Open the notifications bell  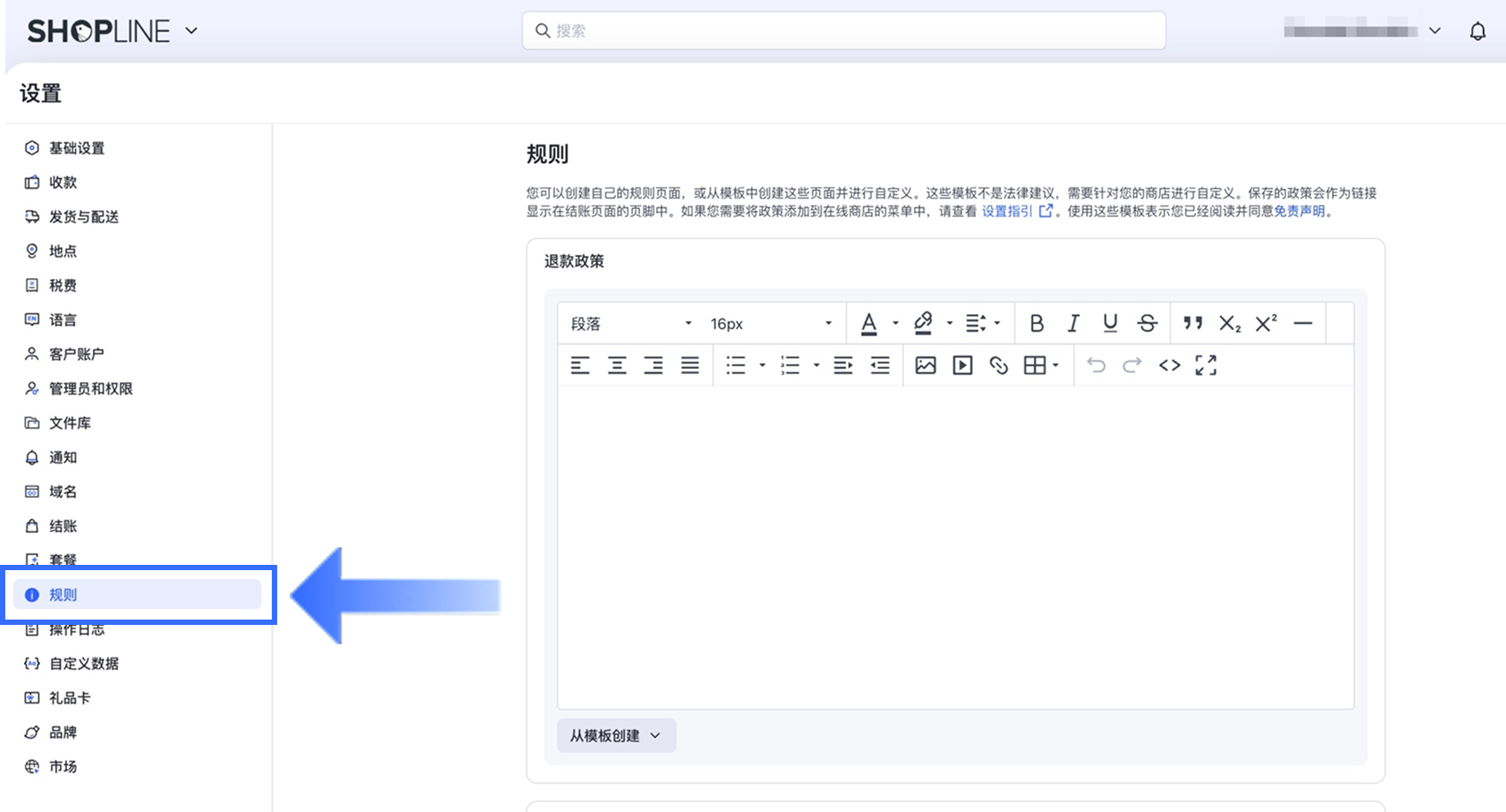pyautogui.click(x=1478, y=32)
